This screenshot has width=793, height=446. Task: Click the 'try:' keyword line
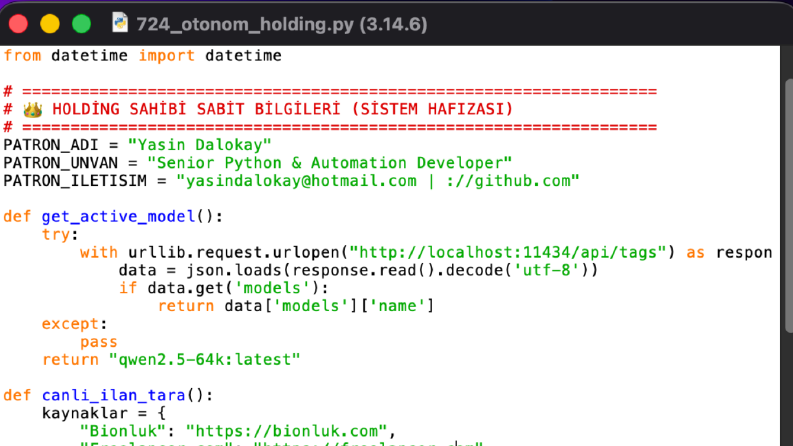point(60,235)
